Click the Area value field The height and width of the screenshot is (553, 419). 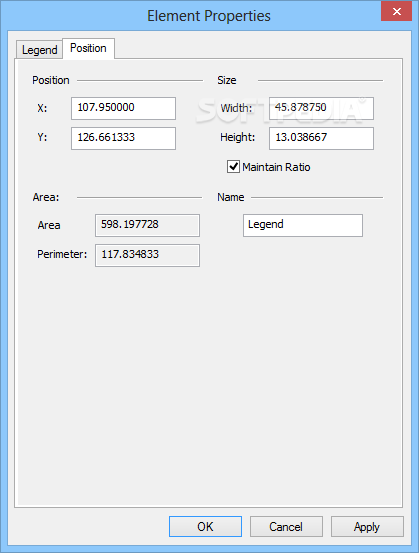[x=147, y=225]
